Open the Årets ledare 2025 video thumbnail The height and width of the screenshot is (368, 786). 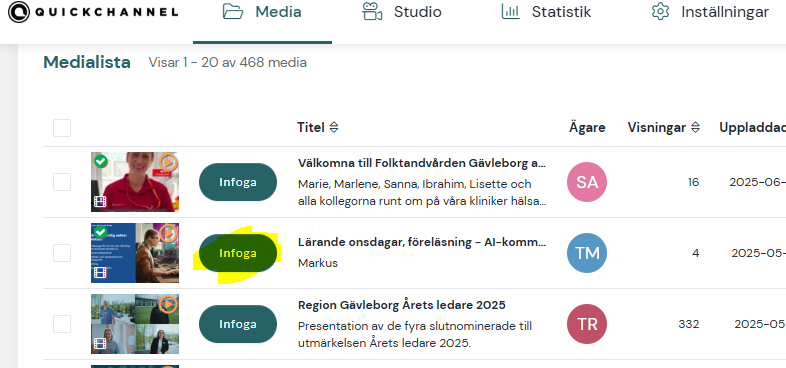135,324
